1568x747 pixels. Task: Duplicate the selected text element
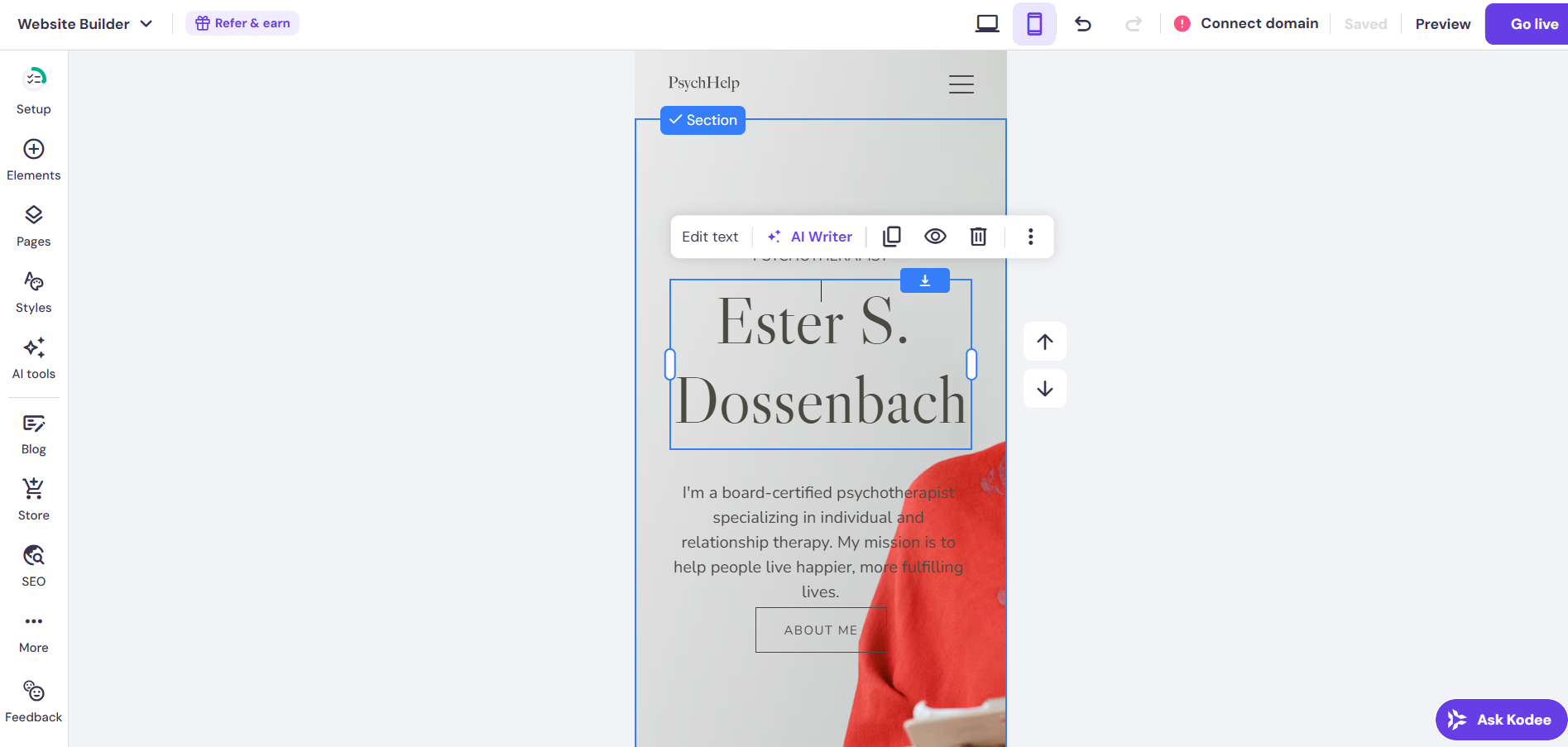(892, 237)
